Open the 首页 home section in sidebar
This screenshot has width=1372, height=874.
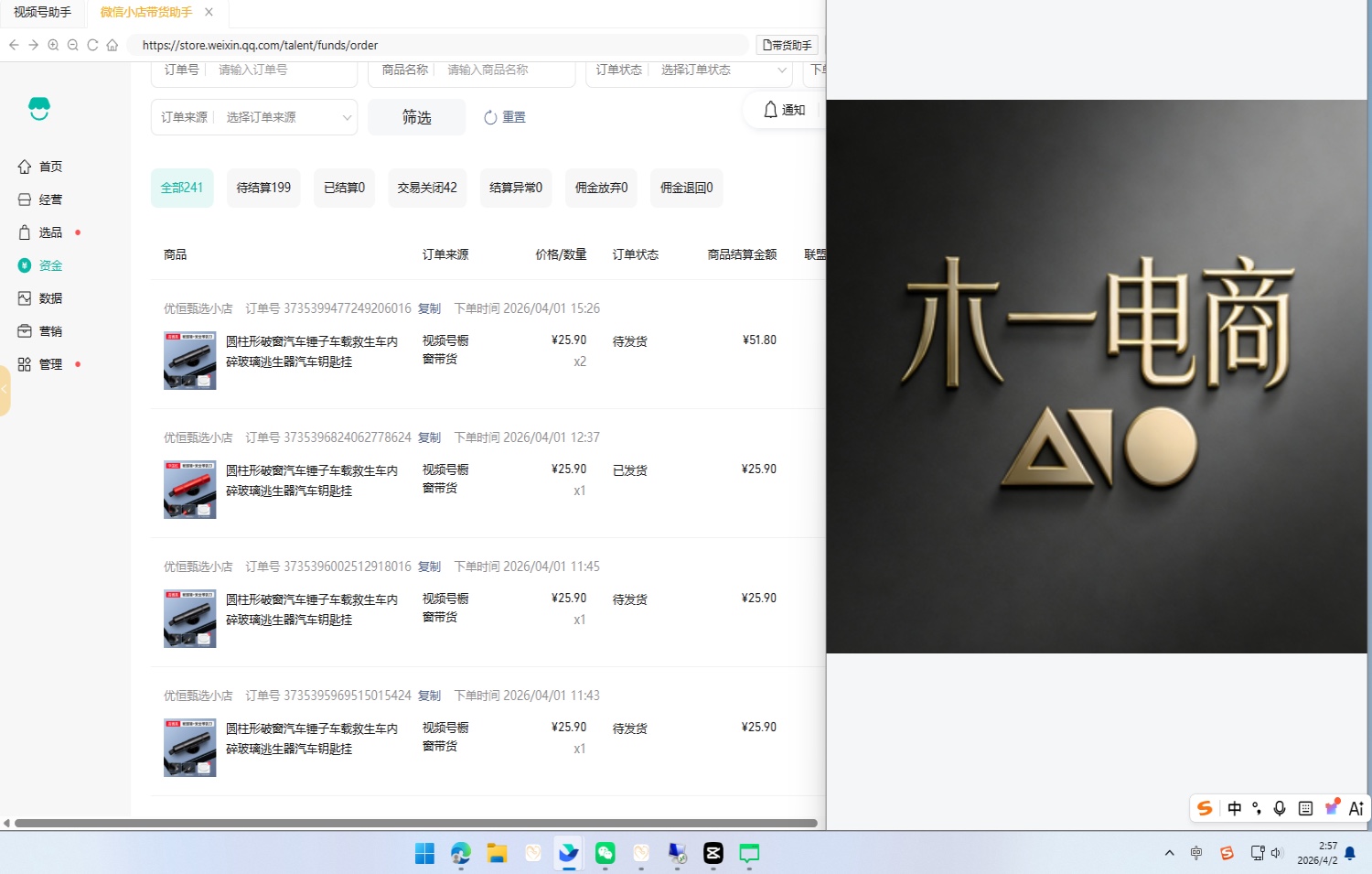pyautogui.click(x=50, y=166)
